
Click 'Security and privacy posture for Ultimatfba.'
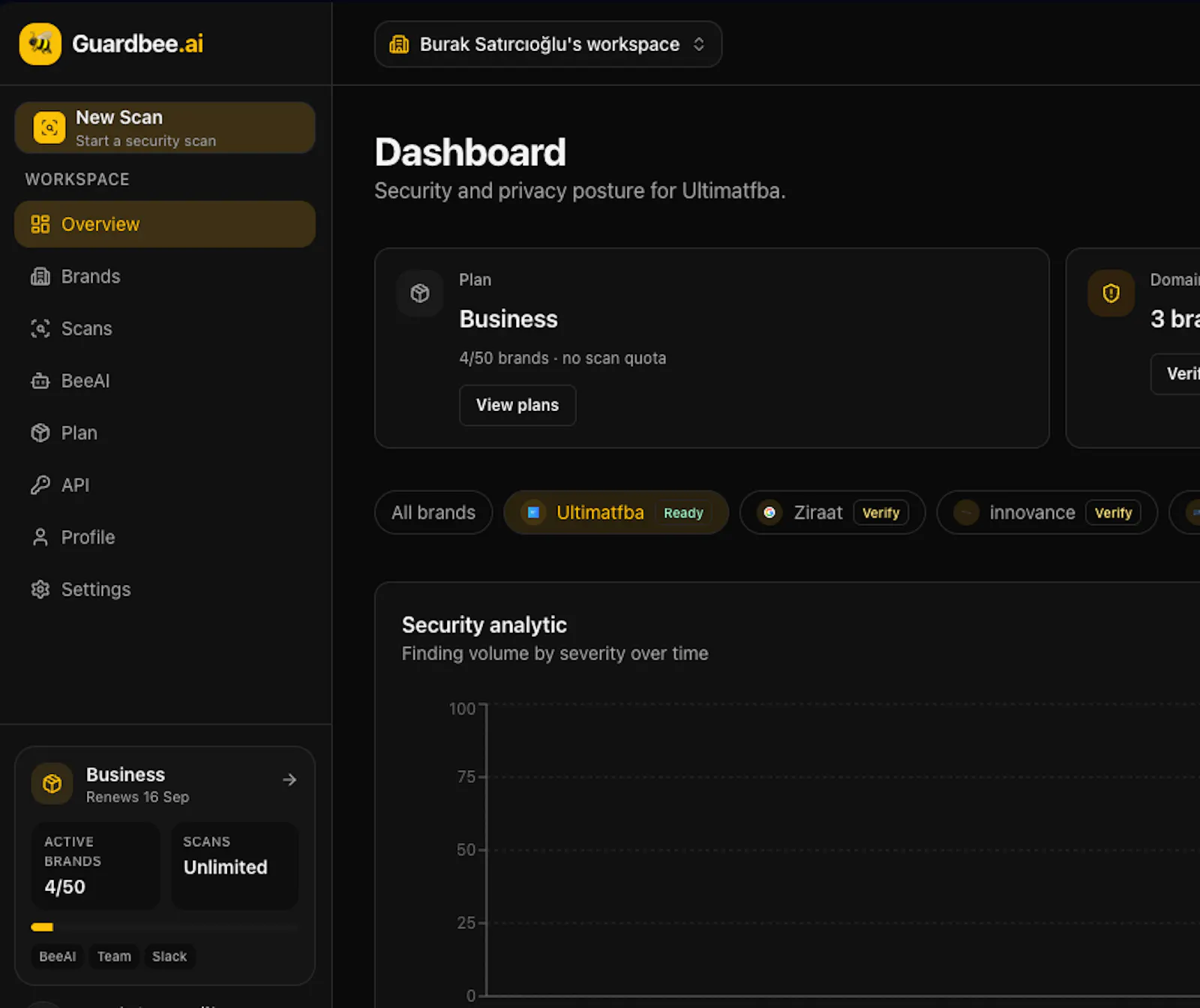pos(580,191)
